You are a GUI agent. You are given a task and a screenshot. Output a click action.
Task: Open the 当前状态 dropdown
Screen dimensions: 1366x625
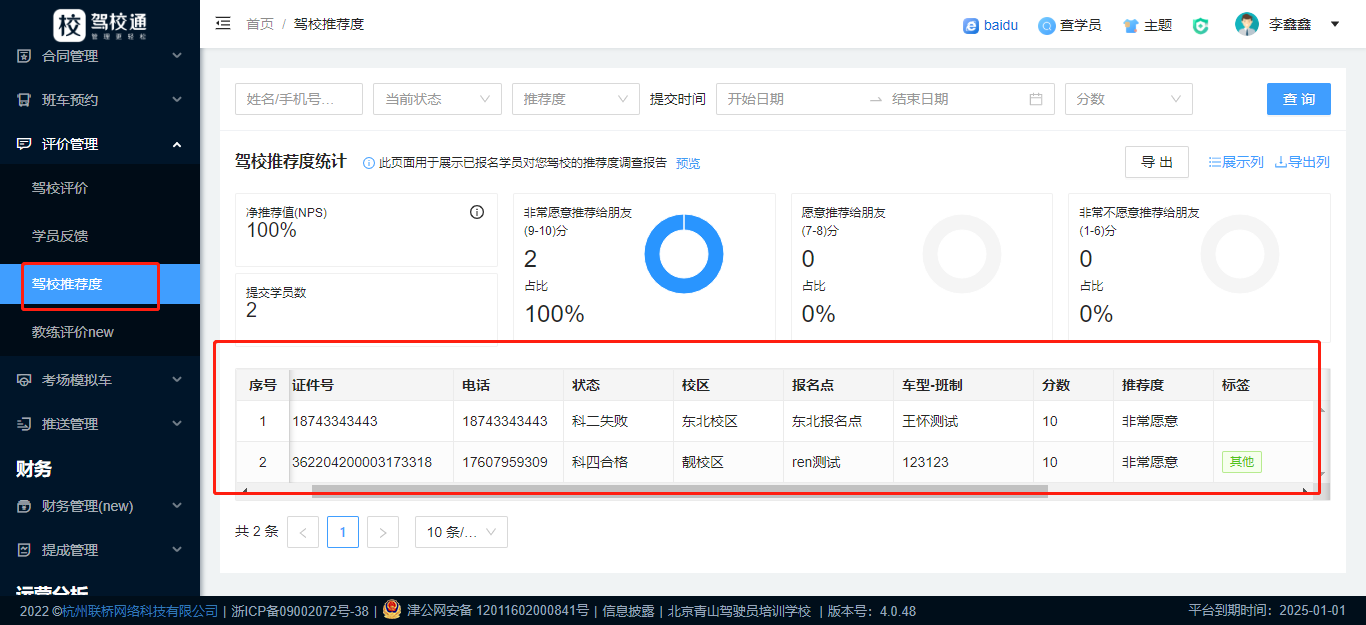pos(437,99)
